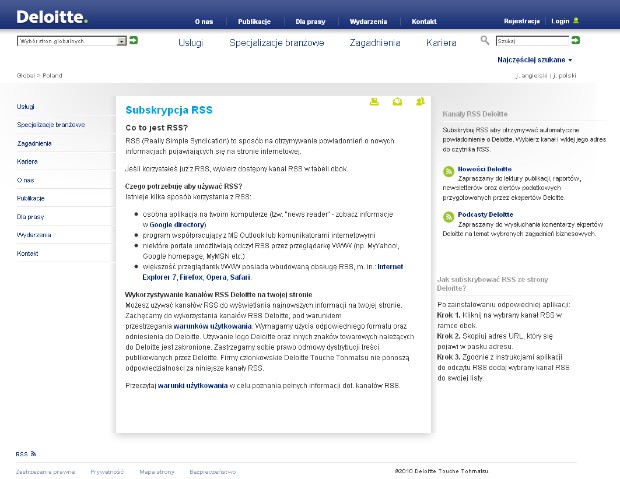Open Mapa strony footer link
Image resolution: width=620 pixels, height=479 pixels.
point(157,472)
